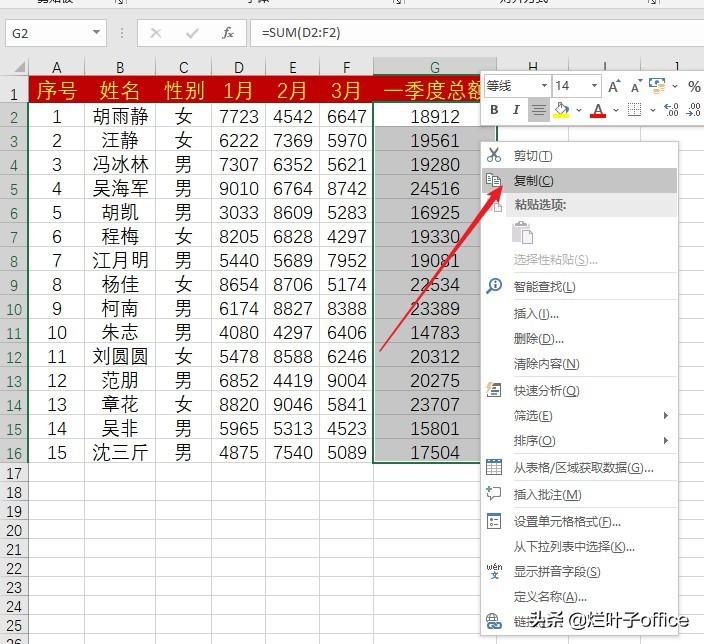This screenshot has width=704, height=644.
Task: Select column D header
Action: tap(238, 67)
